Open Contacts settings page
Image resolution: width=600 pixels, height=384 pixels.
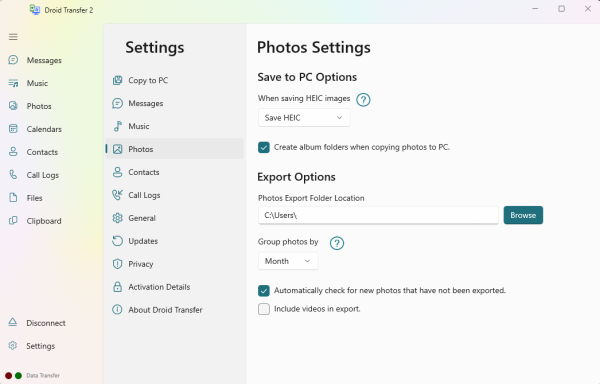[x=174, y=172]
